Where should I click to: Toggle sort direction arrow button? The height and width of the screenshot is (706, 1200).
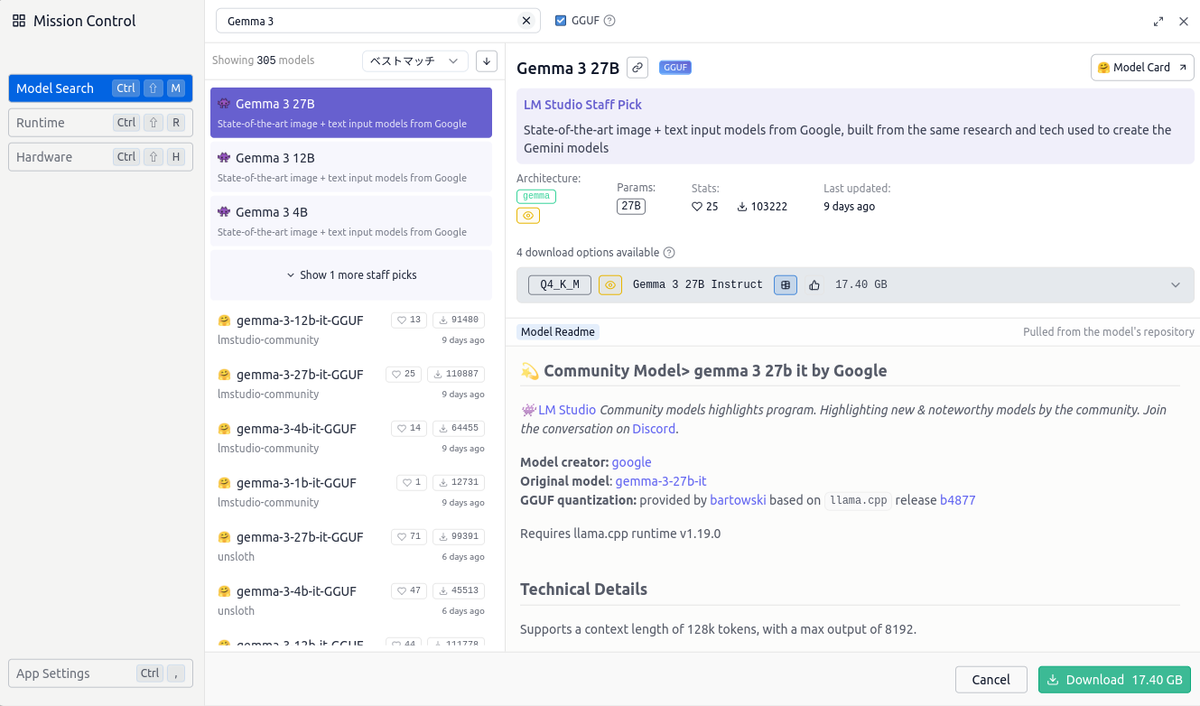[x=487, y=61]
